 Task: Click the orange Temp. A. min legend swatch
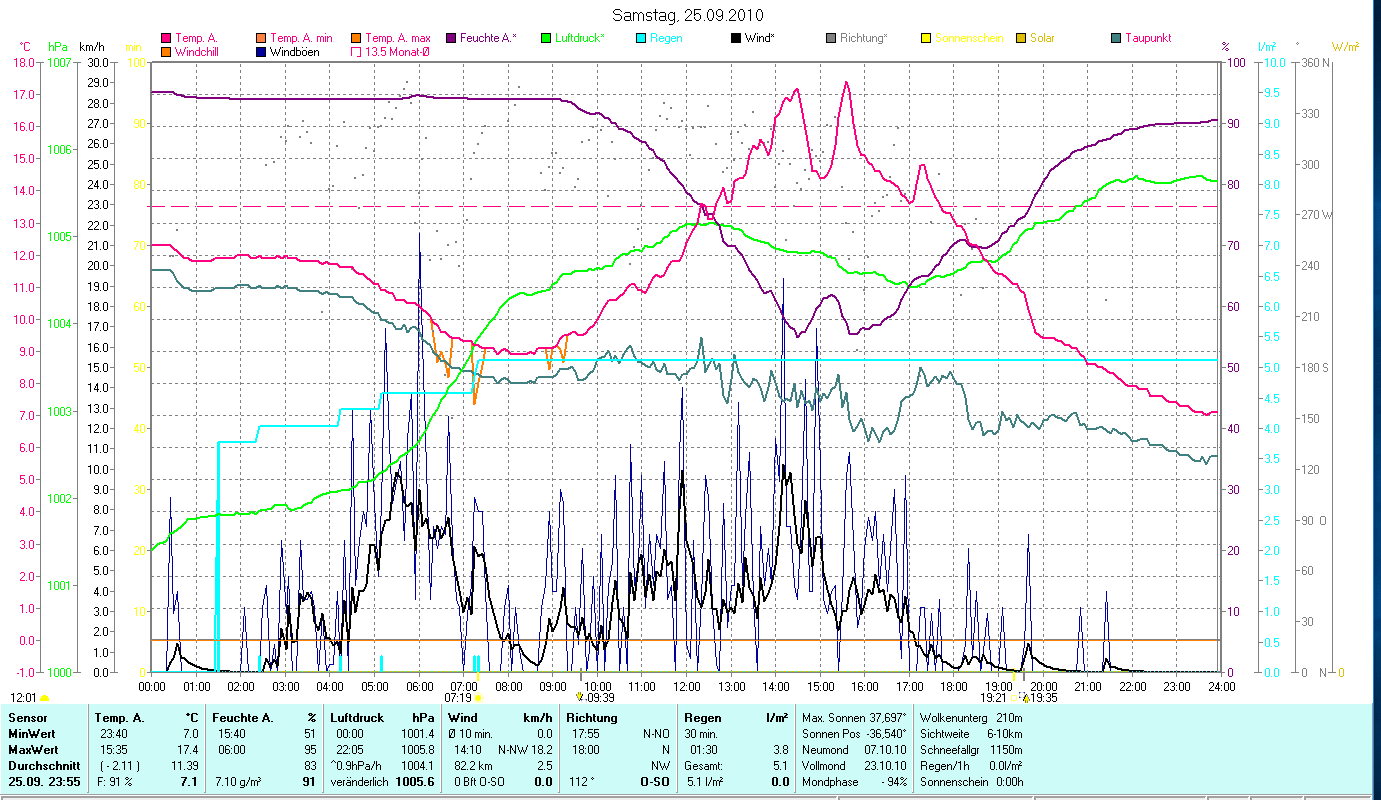(260, 38)
